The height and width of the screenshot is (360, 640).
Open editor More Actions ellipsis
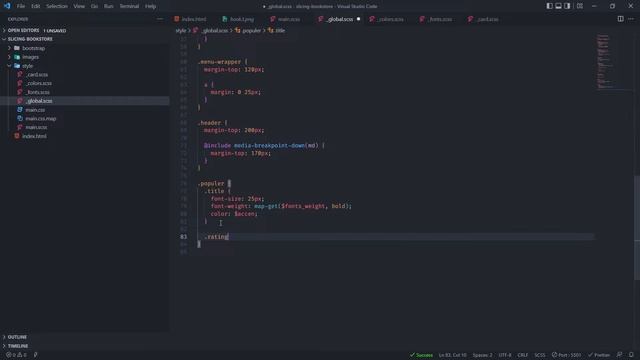[631, 19]
